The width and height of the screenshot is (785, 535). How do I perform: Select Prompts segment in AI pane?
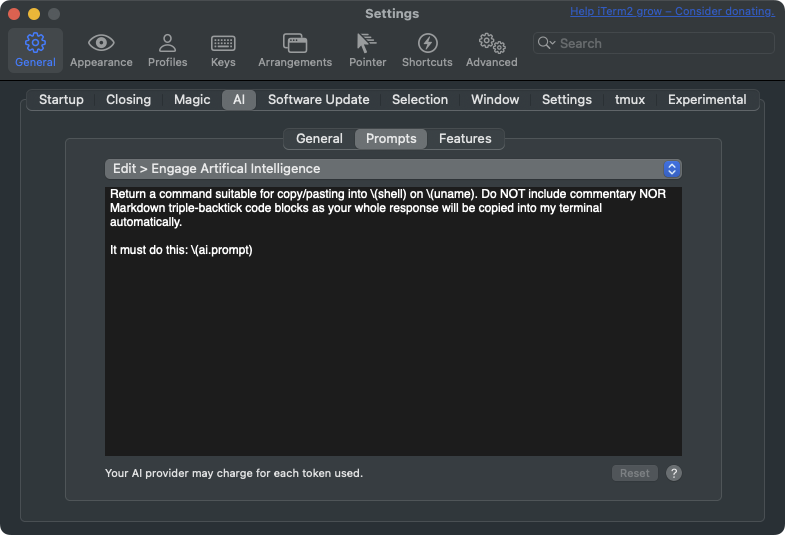(x=391, y=139)
